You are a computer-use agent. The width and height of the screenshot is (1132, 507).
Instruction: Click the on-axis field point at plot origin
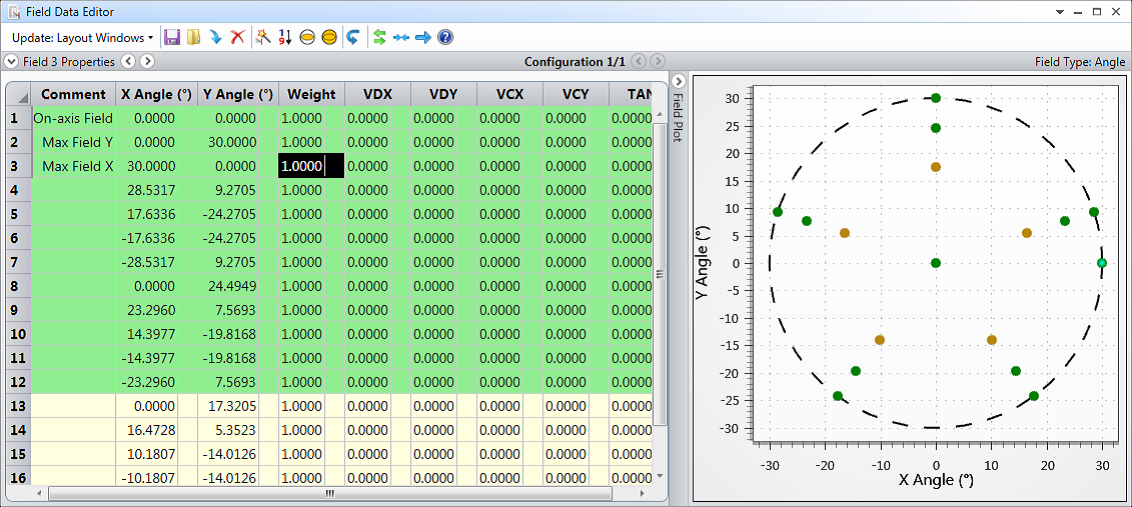point(936,263)
